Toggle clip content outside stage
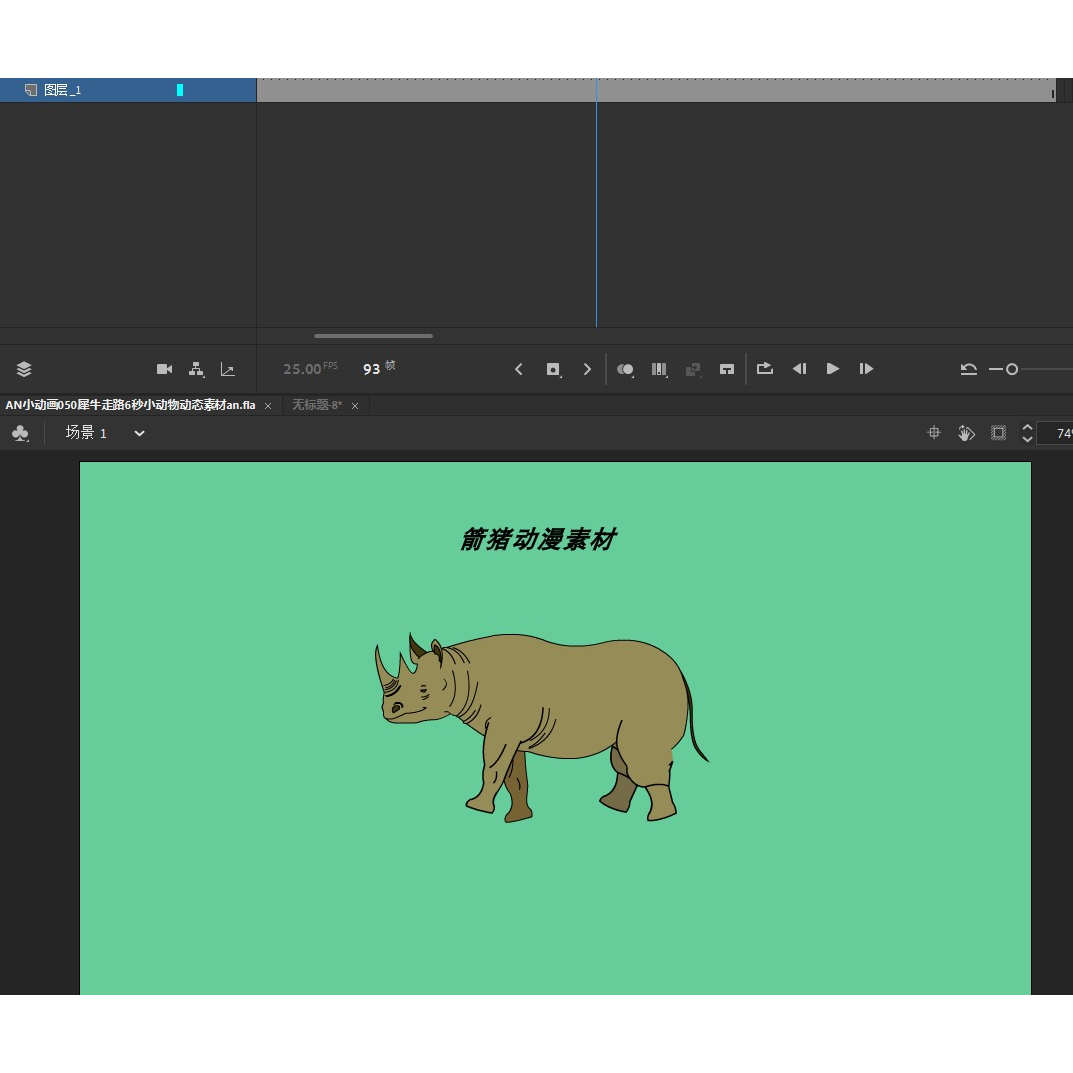This screenshot has height=1073, width=1073. [x=998, y=432]
